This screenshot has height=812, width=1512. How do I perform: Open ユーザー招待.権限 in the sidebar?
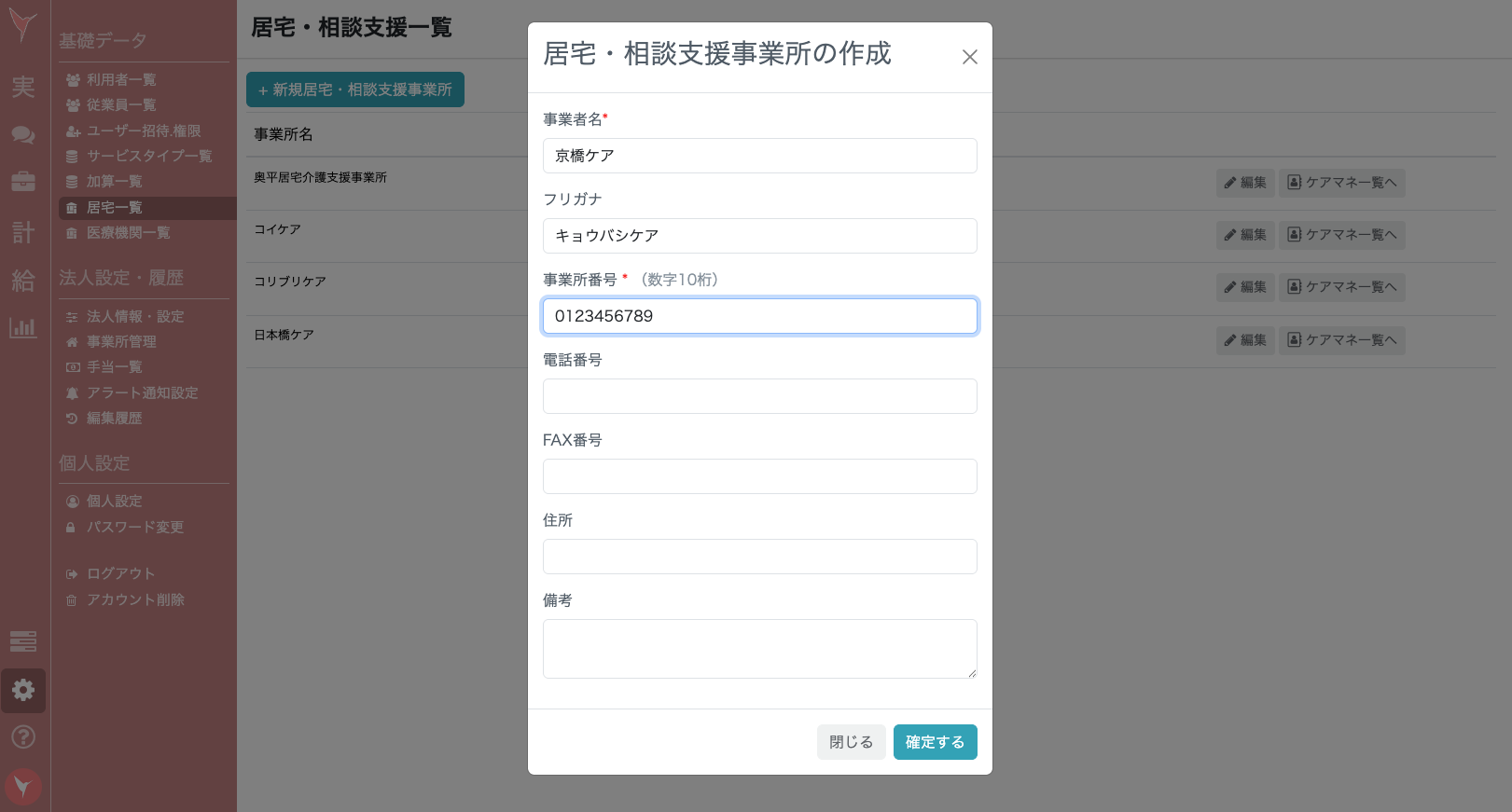click(x=144, y=131)
